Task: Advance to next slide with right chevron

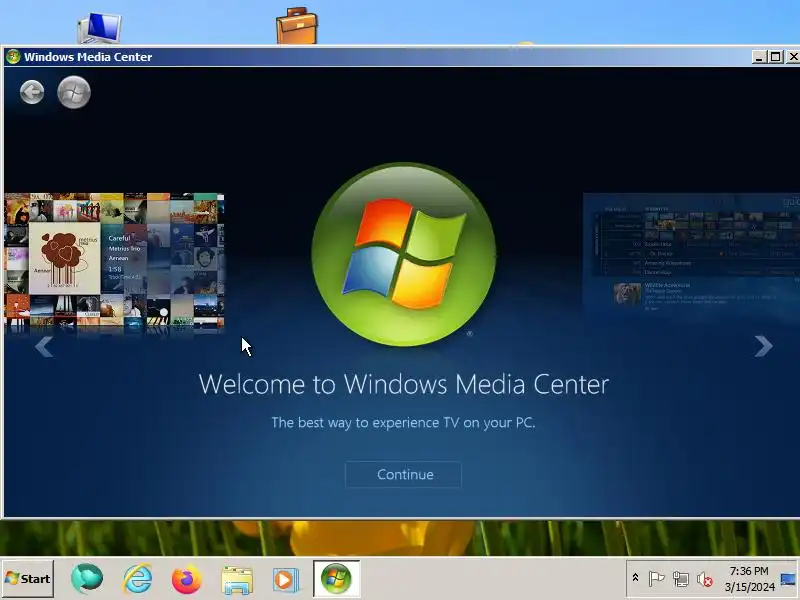Action: click(763, 346)
